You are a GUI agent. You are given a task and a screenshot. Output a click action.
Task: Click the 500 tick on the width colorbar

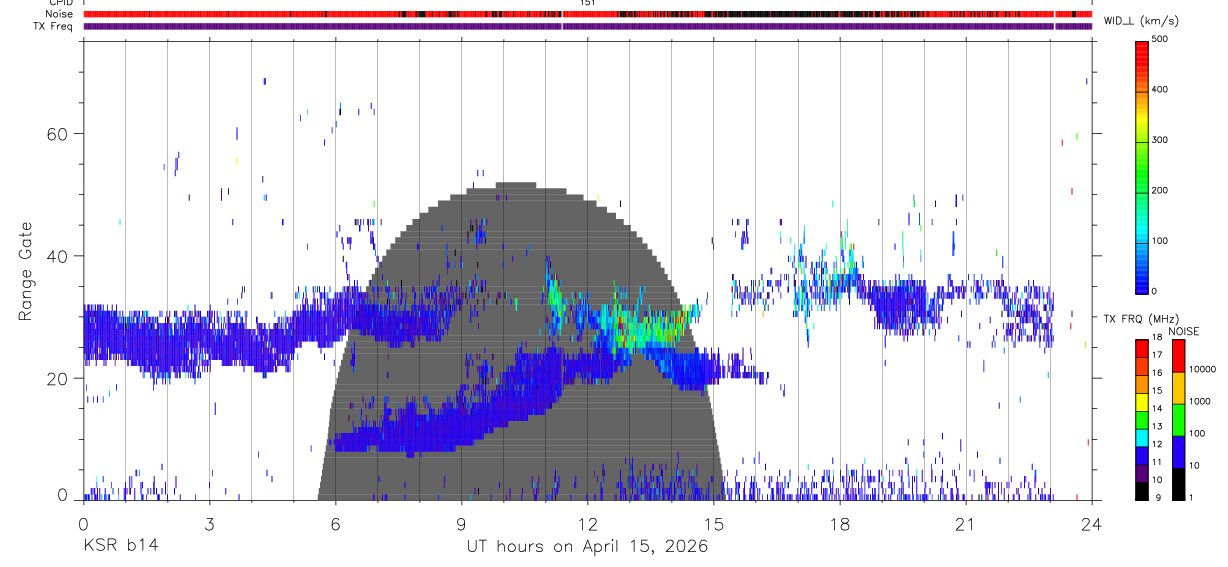coord(1160,39)
